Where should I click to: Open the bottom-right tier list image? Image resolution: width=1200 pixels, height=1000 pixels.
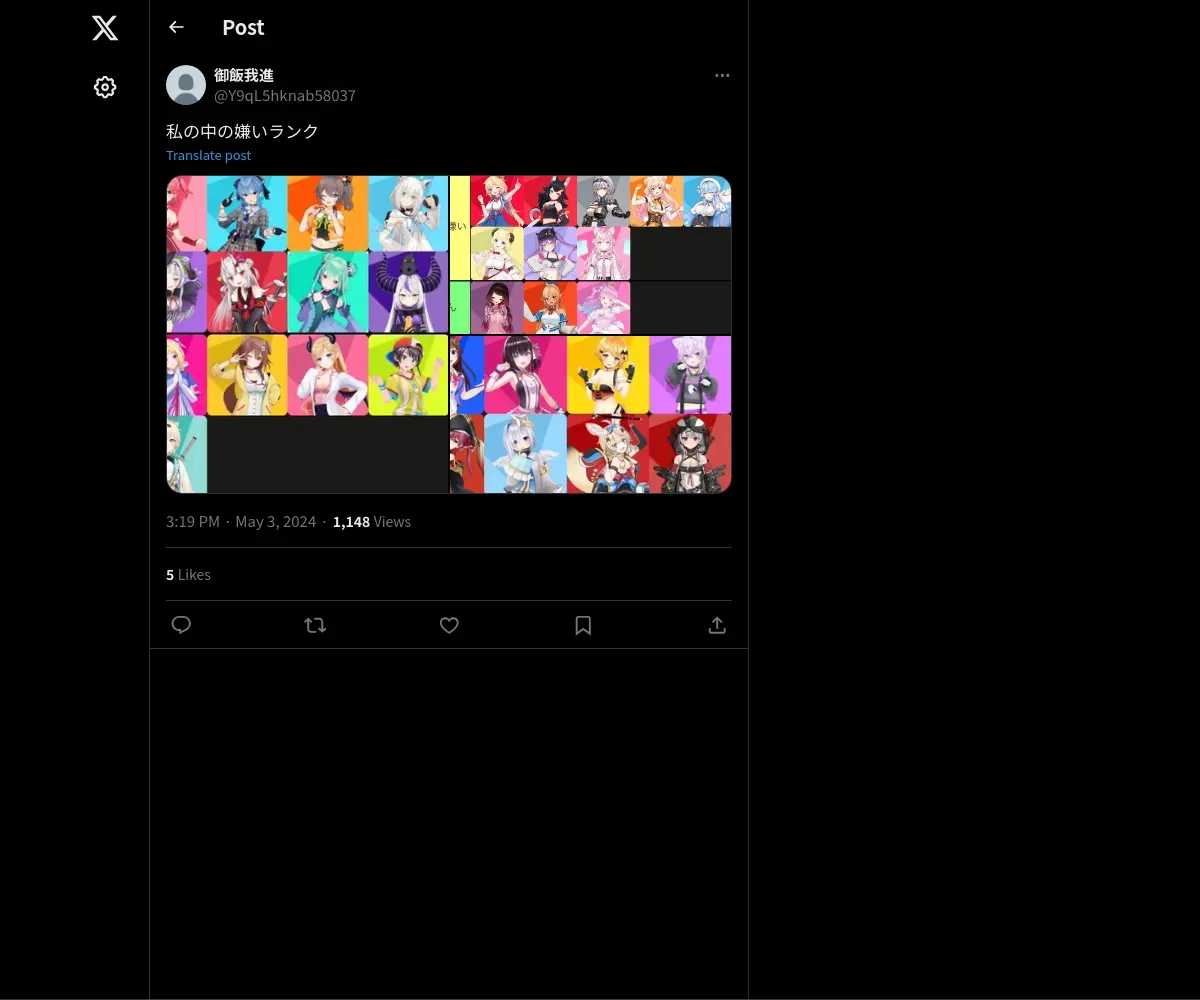coord(591,414)
